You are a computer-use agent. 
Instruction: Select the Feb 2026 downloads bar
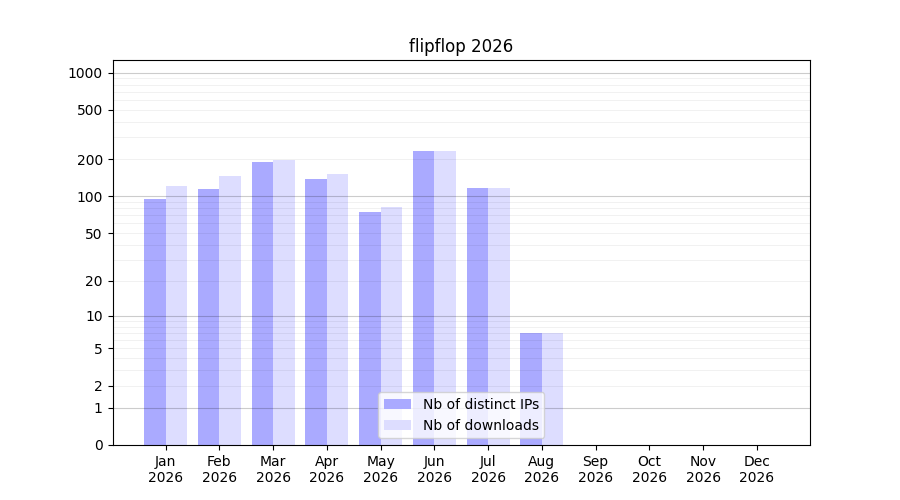click(x=230, y=311)
